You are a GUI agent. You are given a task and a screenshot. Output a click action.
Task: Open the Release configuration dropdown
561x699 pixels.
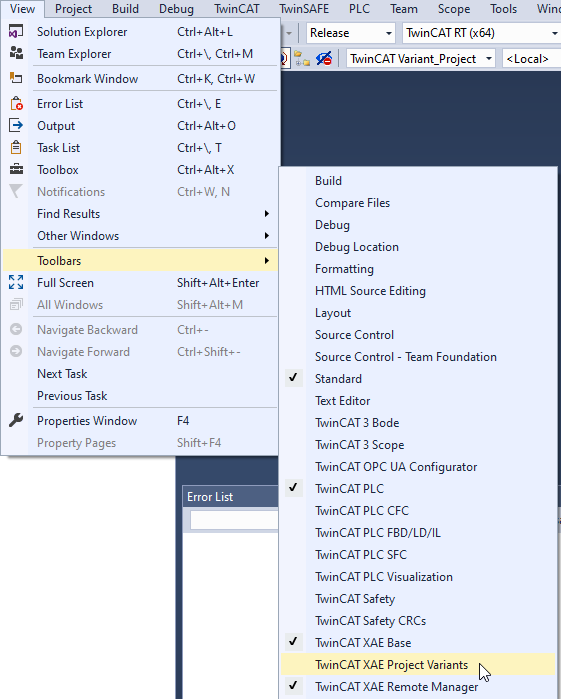[x=350, y=33]
